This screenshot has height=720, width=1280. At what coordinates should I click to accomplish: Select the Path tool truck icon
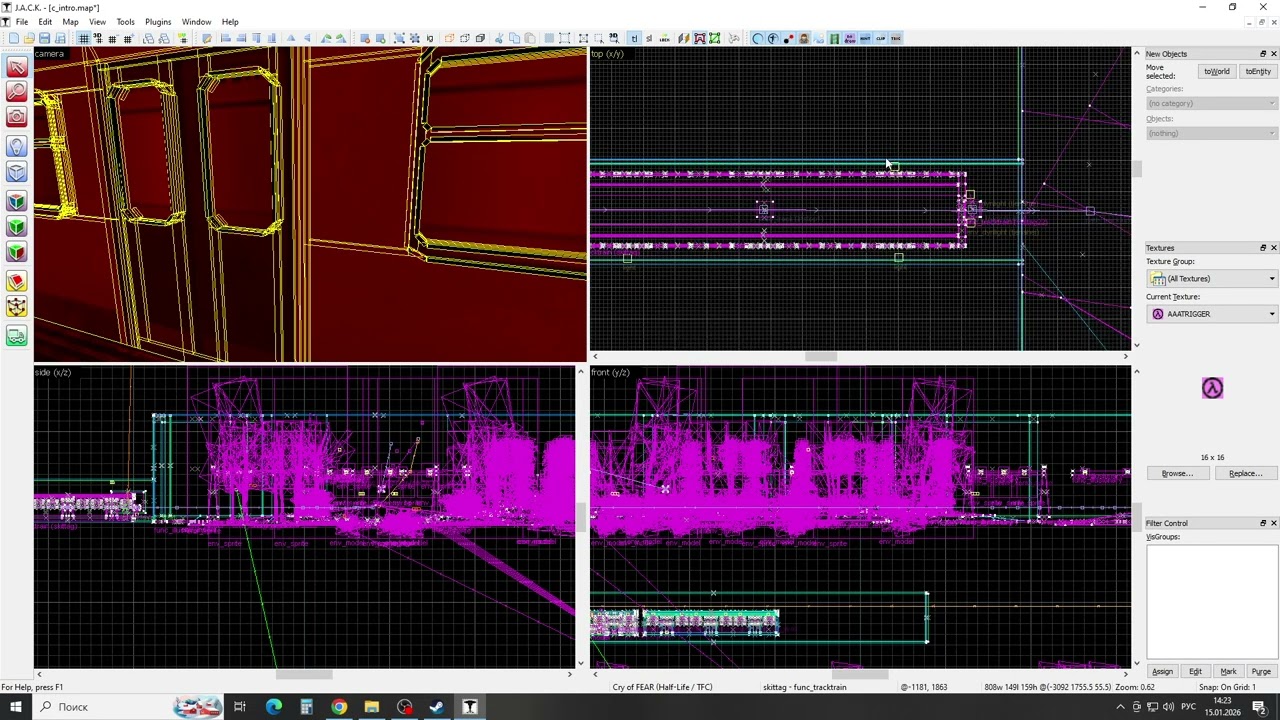[x=16, y=336]
